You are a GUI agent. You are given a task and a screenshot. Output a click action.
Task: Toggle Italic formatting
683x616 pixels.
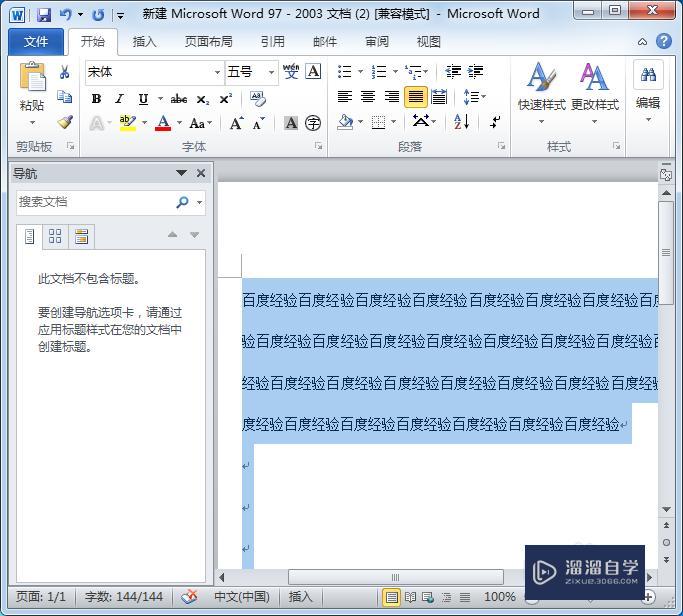pyautogui.click(x=119, y=99)
